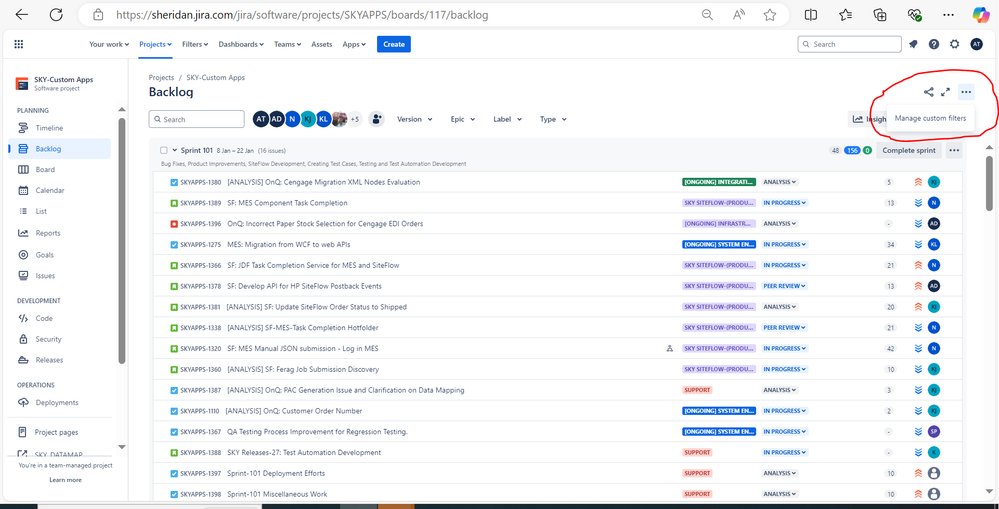This screenshot has width=999, height=509.
Task: Click the AT profile avatar in top bar
Action: coord(976,44)
